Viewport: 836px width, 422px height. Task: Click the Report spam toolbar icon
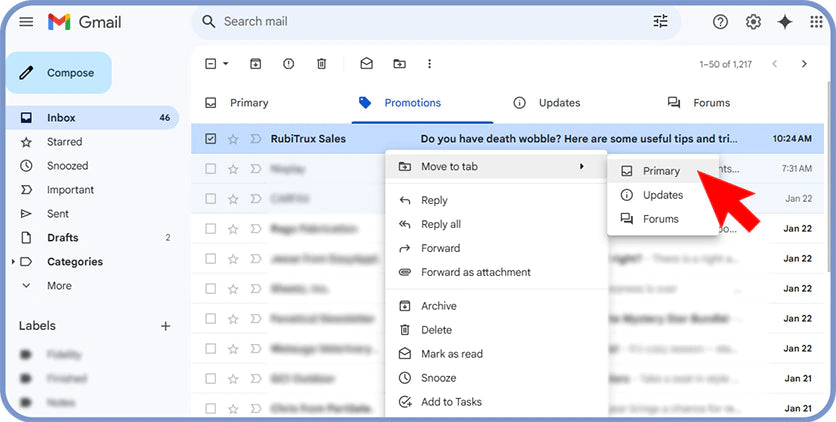click(288, 64)
